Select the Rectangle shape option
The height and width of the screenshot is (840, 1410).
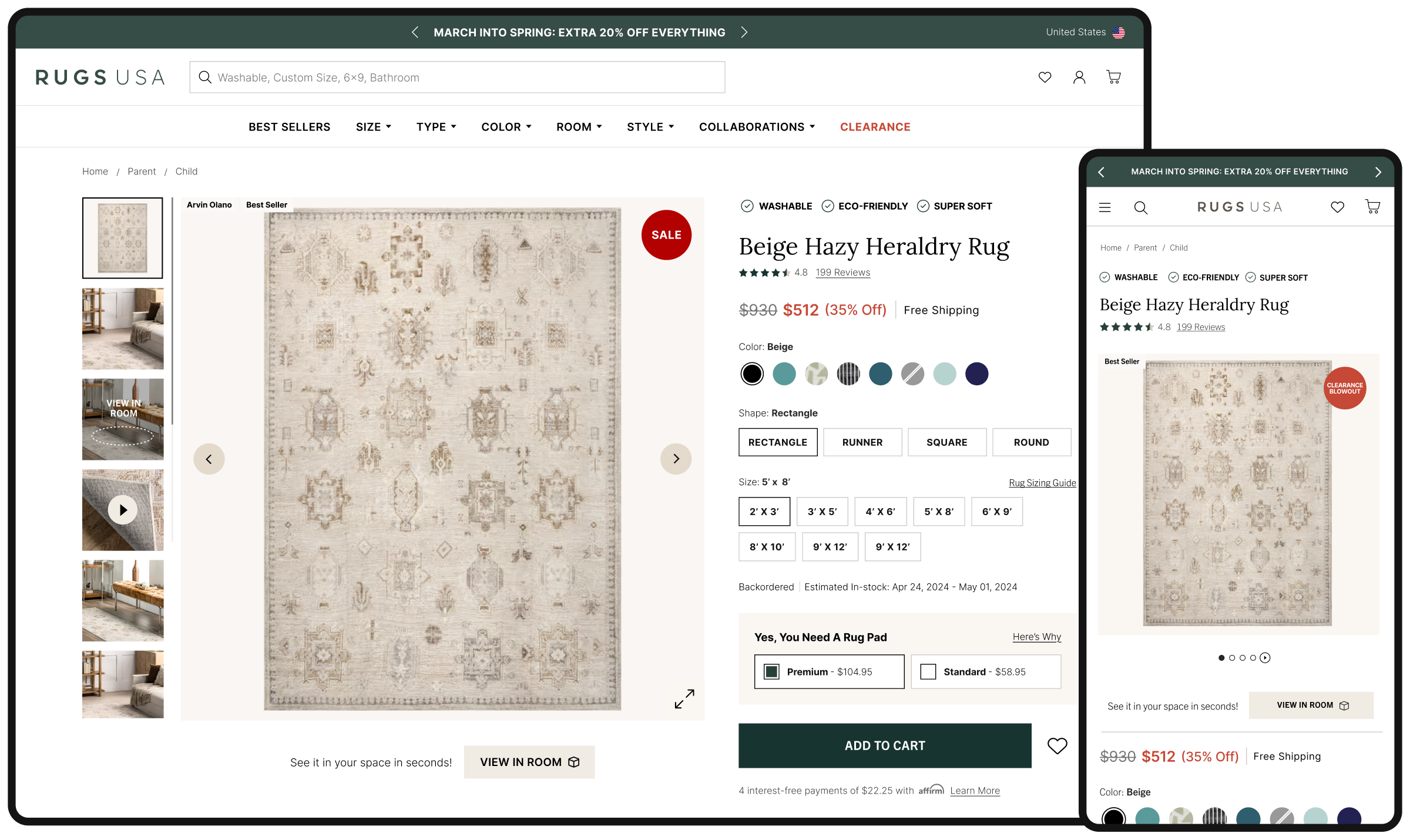(778, 442)
